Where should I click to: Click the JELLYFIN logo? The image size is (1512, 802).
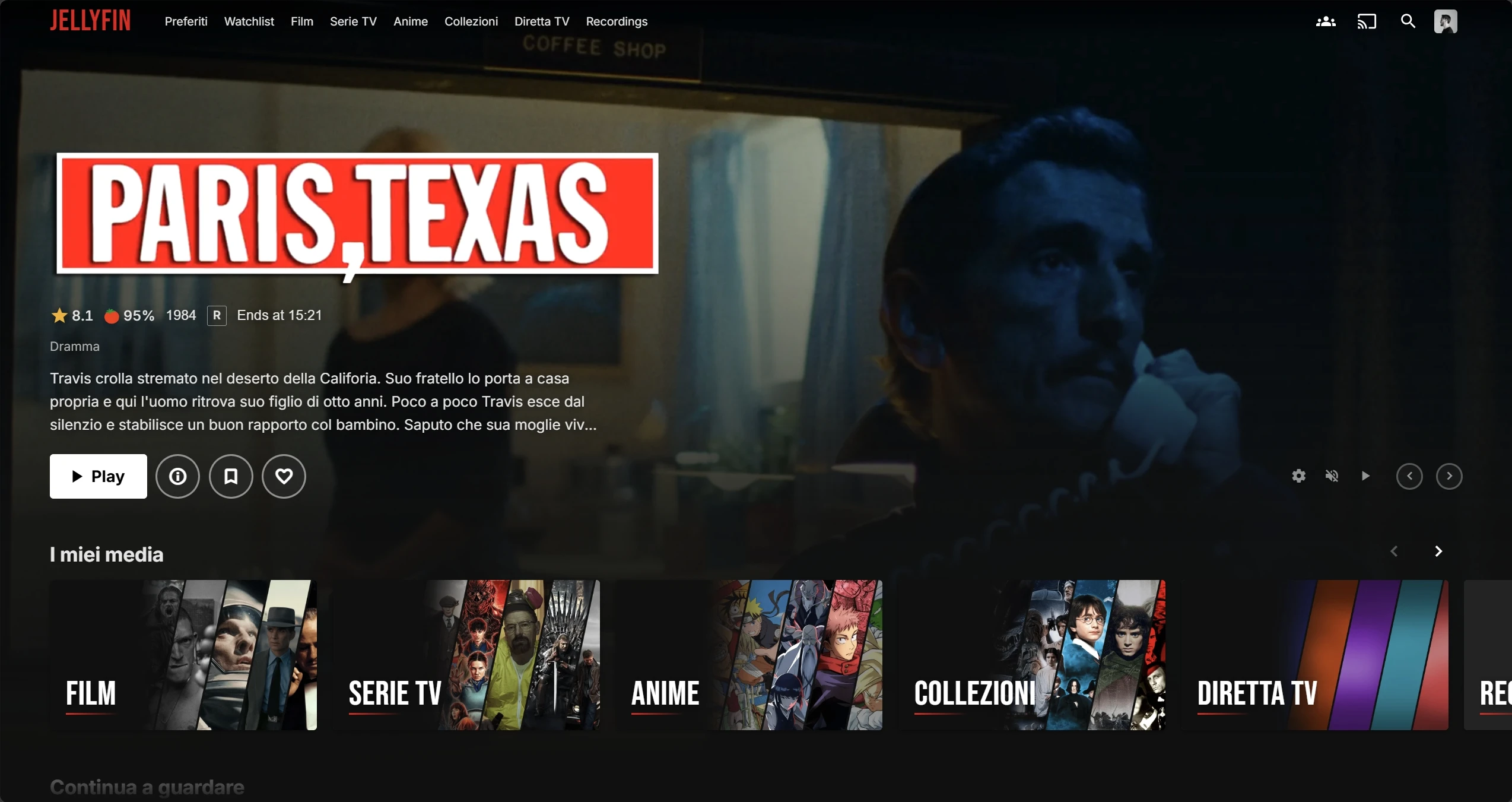90,21
